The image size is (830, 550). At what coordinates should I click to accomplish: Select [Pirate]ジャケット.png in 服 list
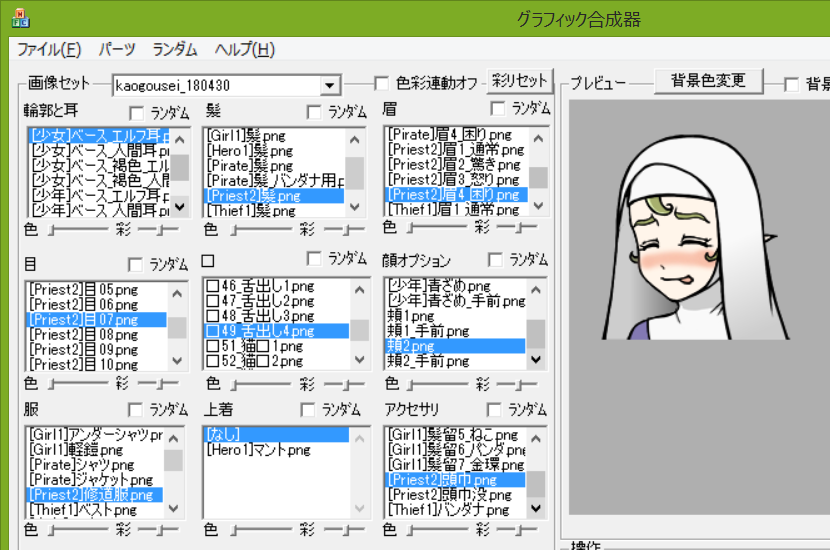coord(95,480)
